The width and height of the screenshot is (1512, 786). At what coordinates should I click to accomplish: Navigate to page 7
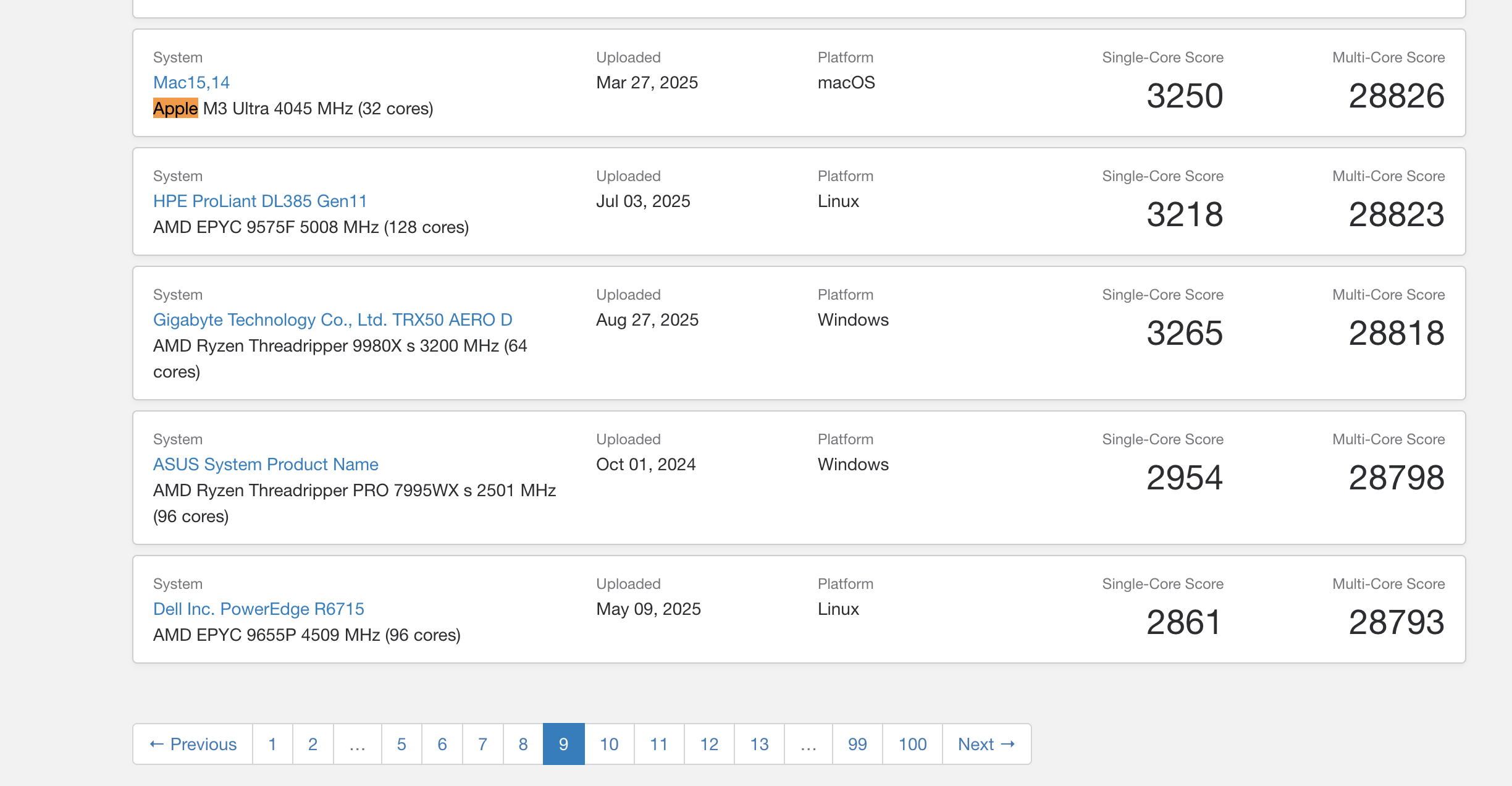click(483, 744)
